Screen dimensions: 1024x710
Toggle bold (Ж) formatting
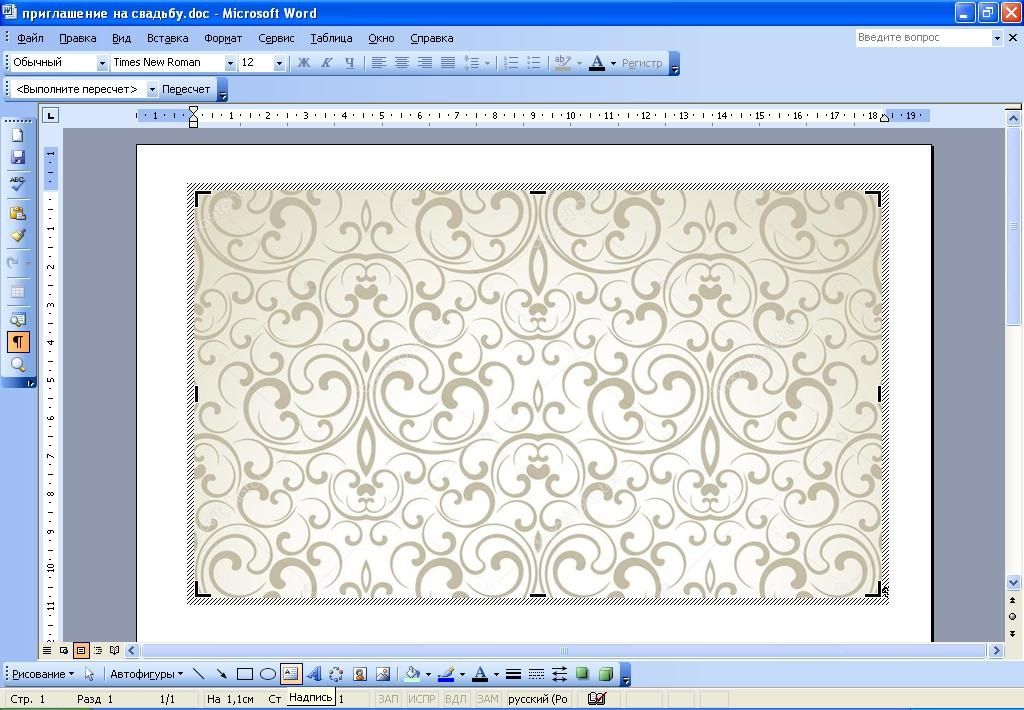(303, 63)
